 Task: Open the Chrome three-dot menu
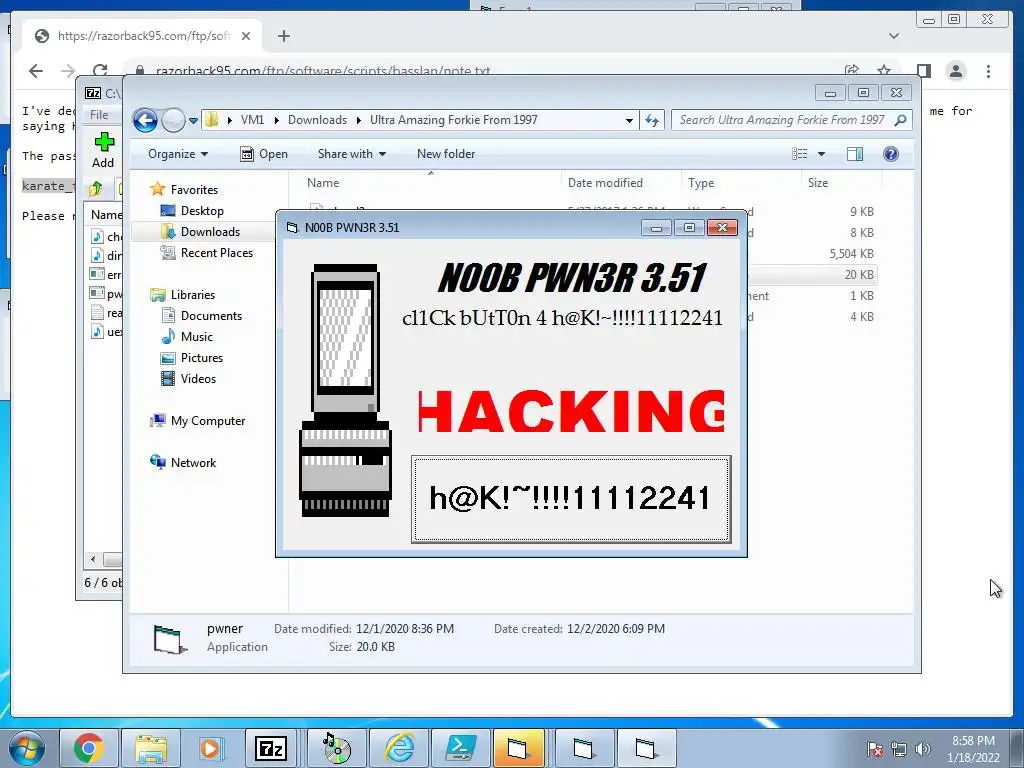[989, 71]
